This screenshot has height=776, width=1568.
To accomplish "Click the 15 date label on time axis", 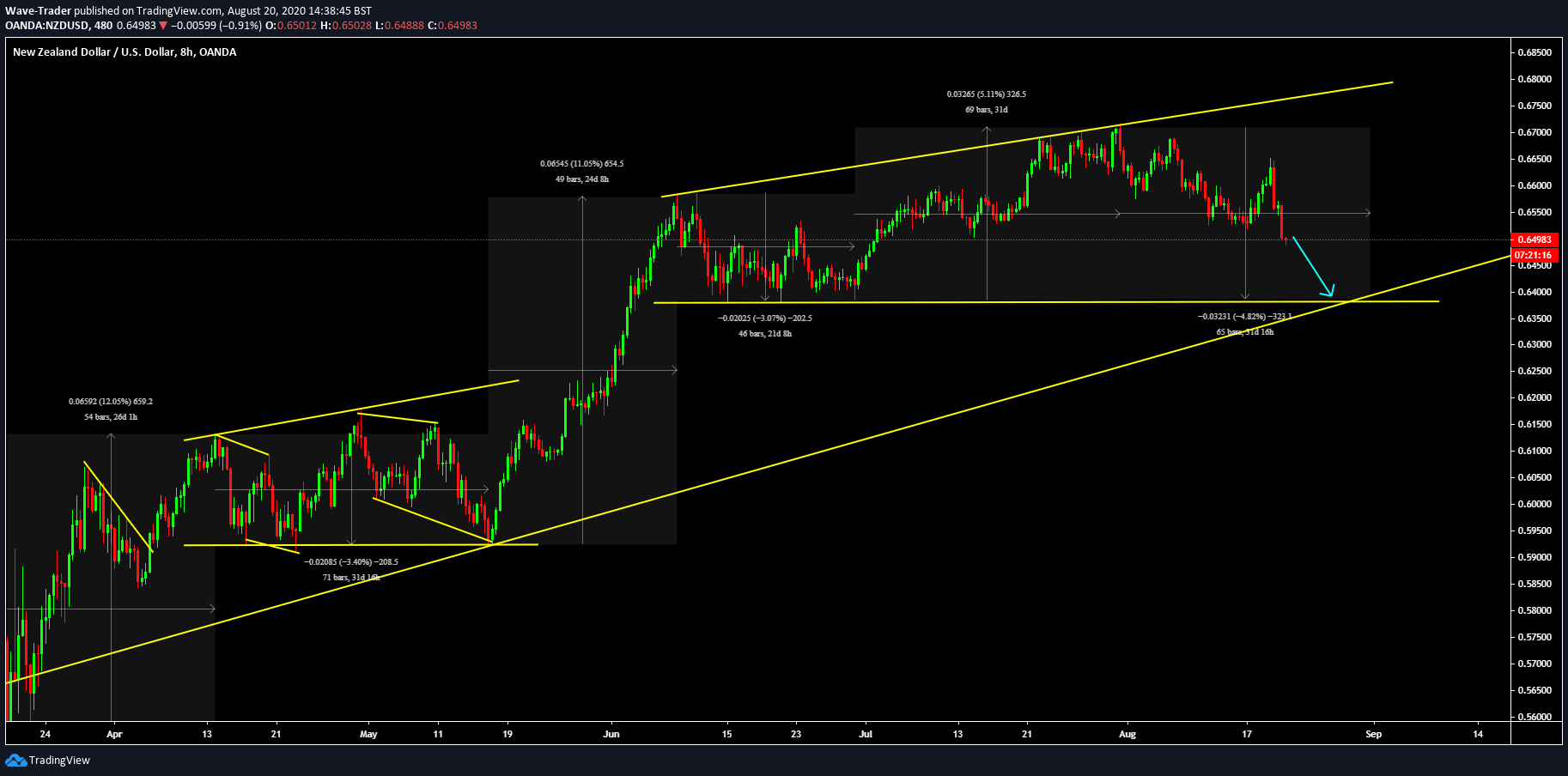I will point(727,734).
